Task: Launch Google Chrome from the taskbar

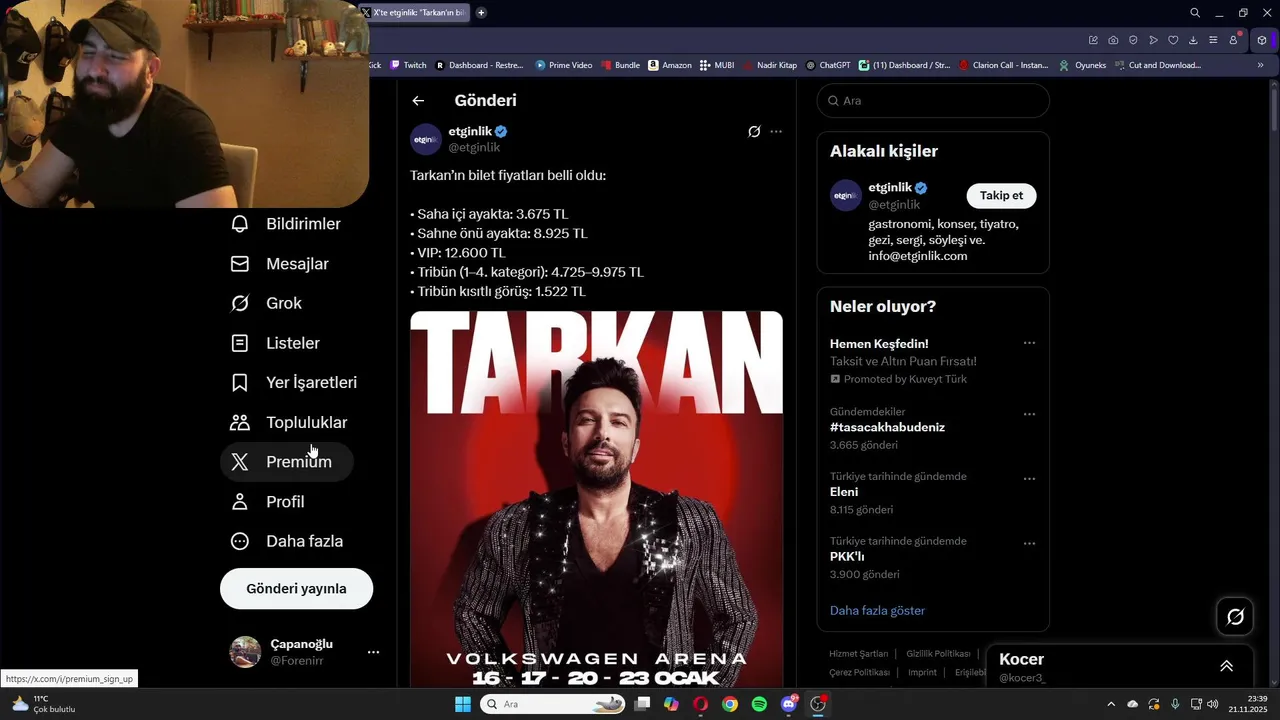Action: pos(730,704)
